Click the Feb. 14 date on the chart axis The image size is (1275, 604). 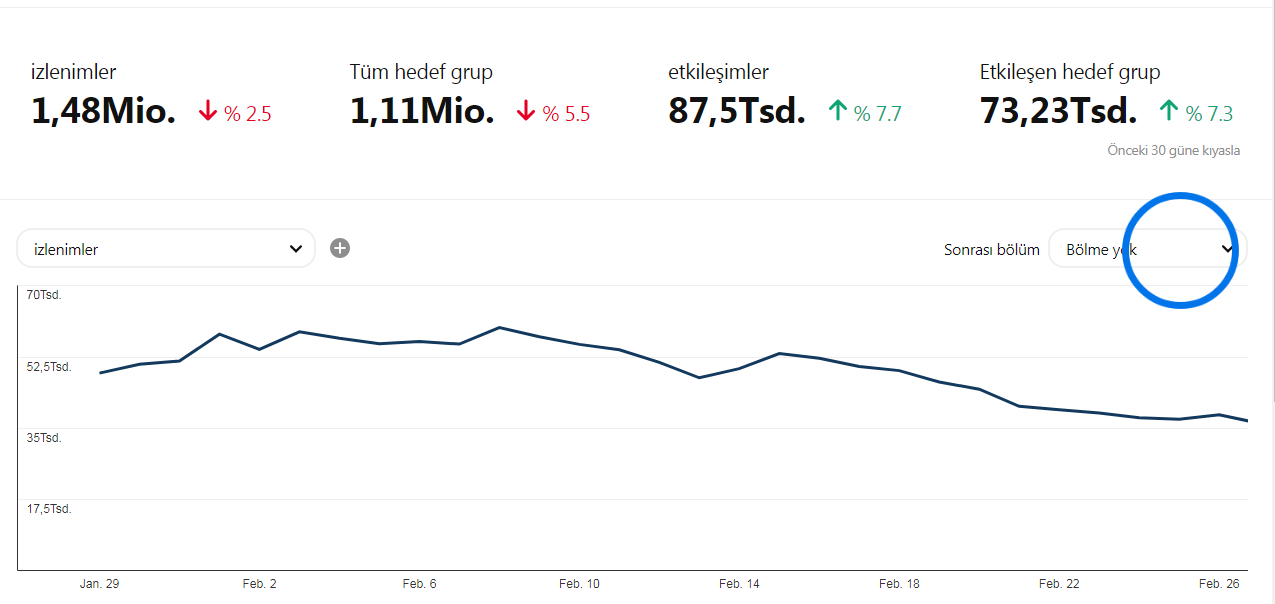click(739, 584)
